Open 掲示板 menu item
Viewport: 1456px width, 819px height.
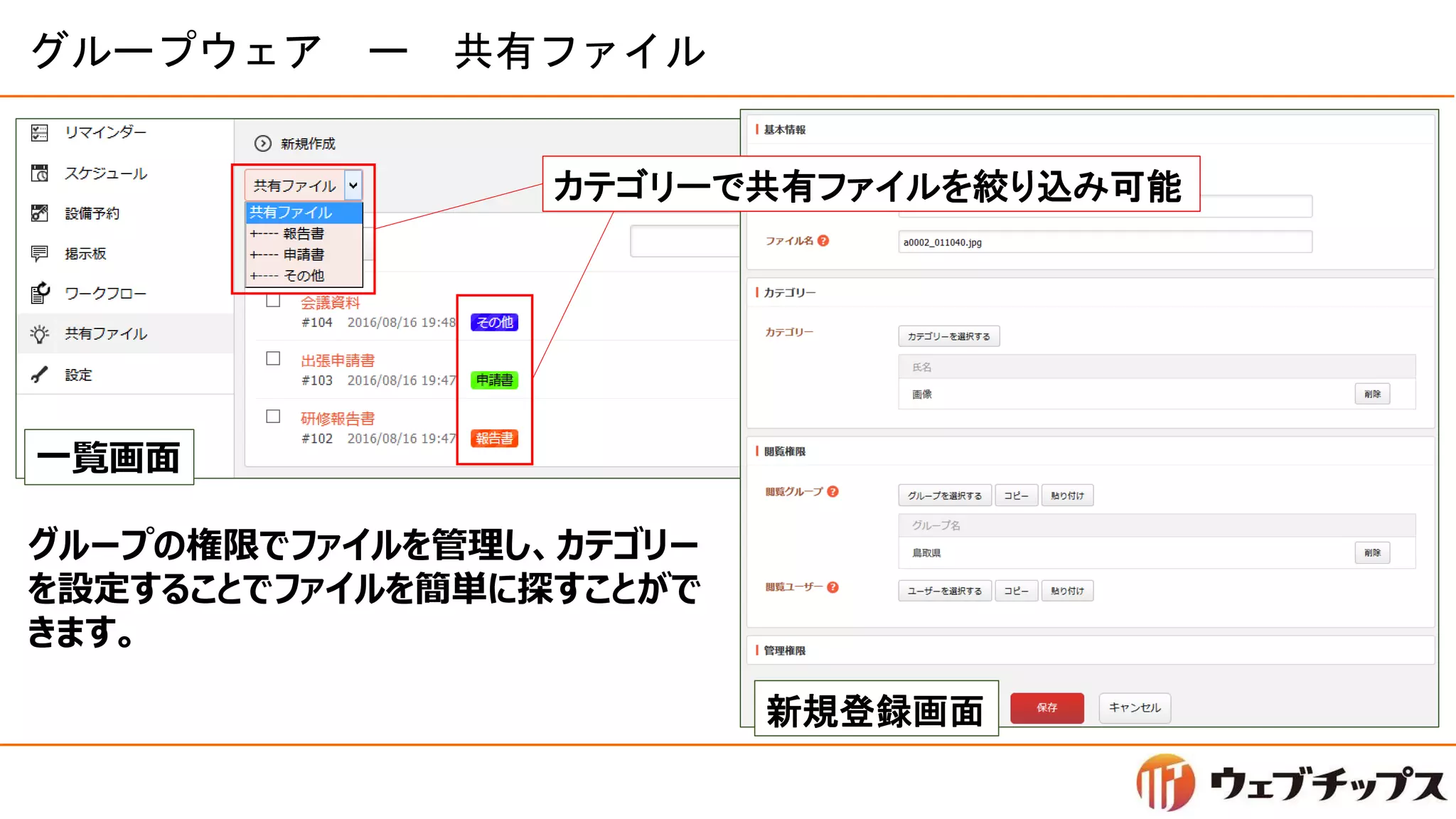click(85, 254)
